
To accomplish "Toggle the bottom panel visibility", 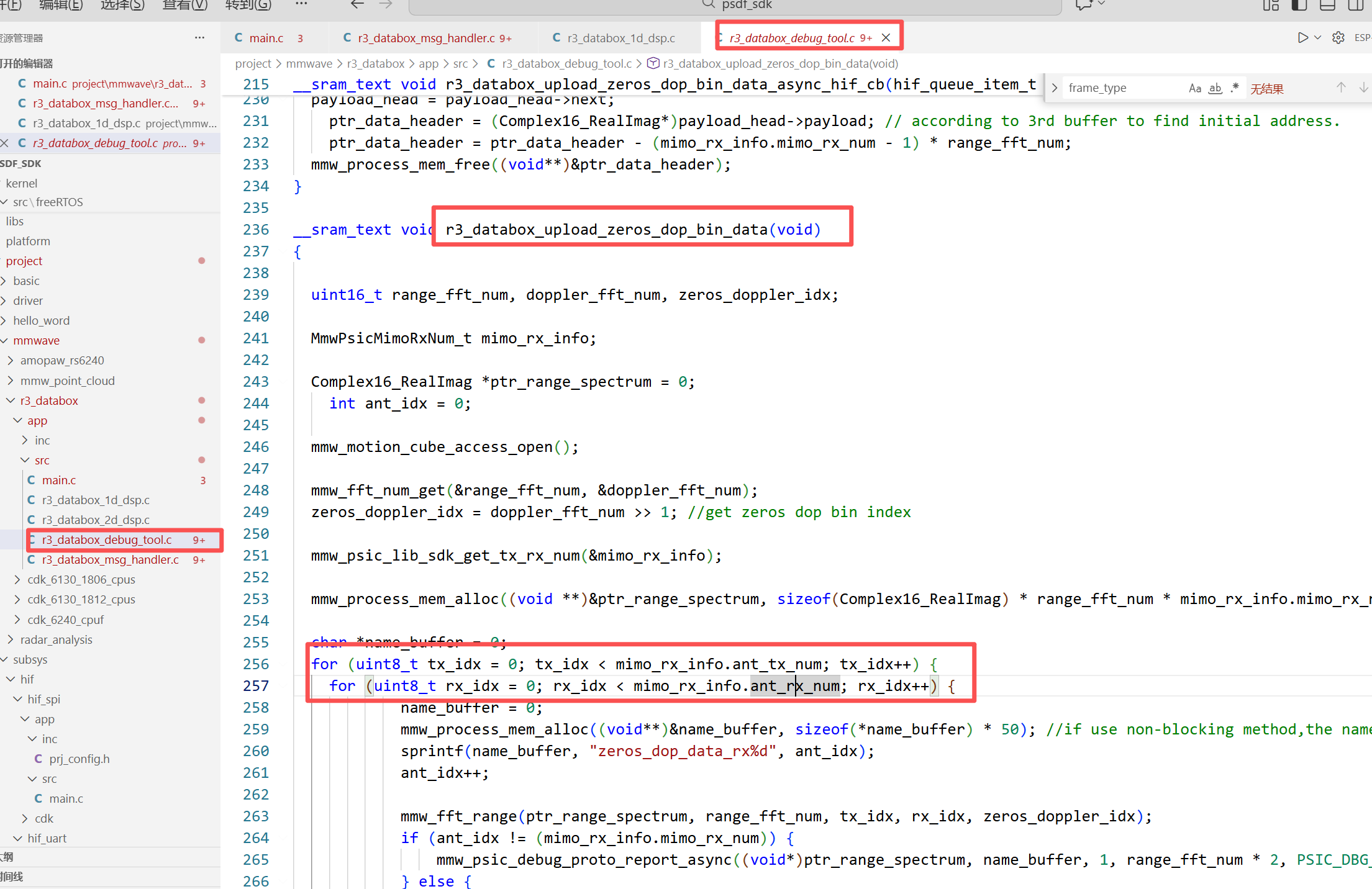I will tap(1328, 5).
